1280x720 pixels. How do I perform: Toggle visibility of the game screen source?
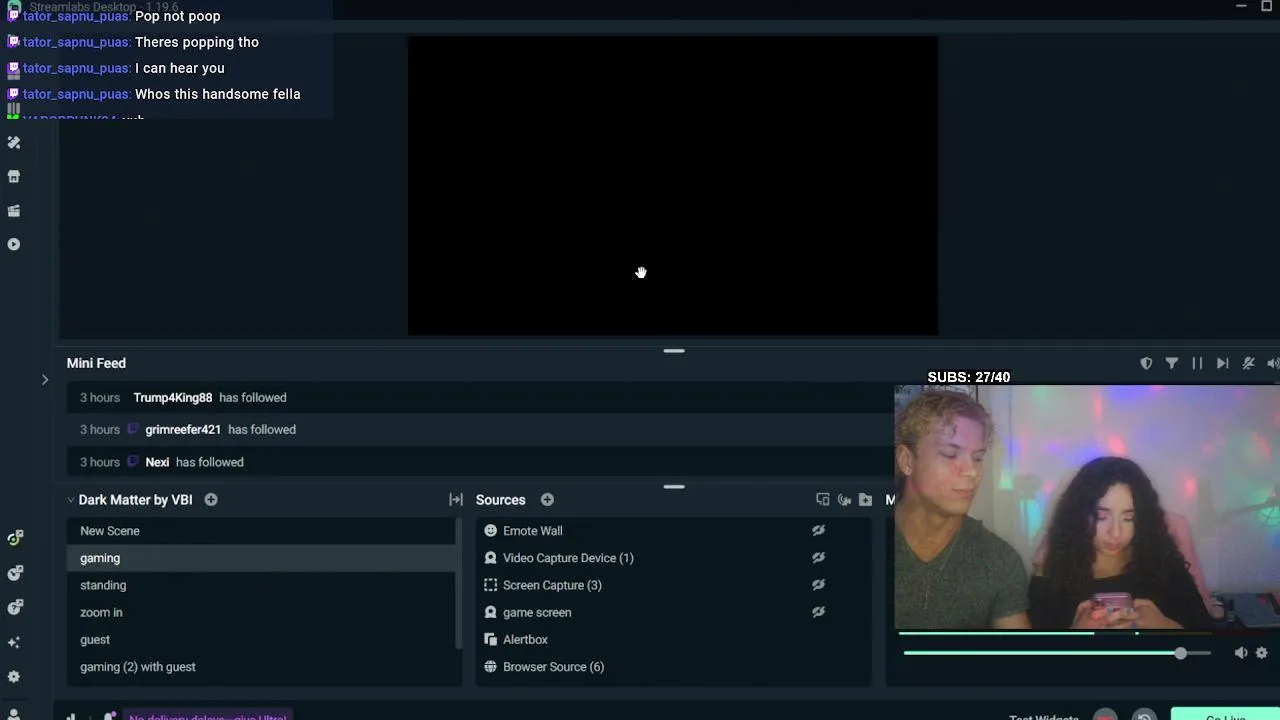tap(818, 612)
